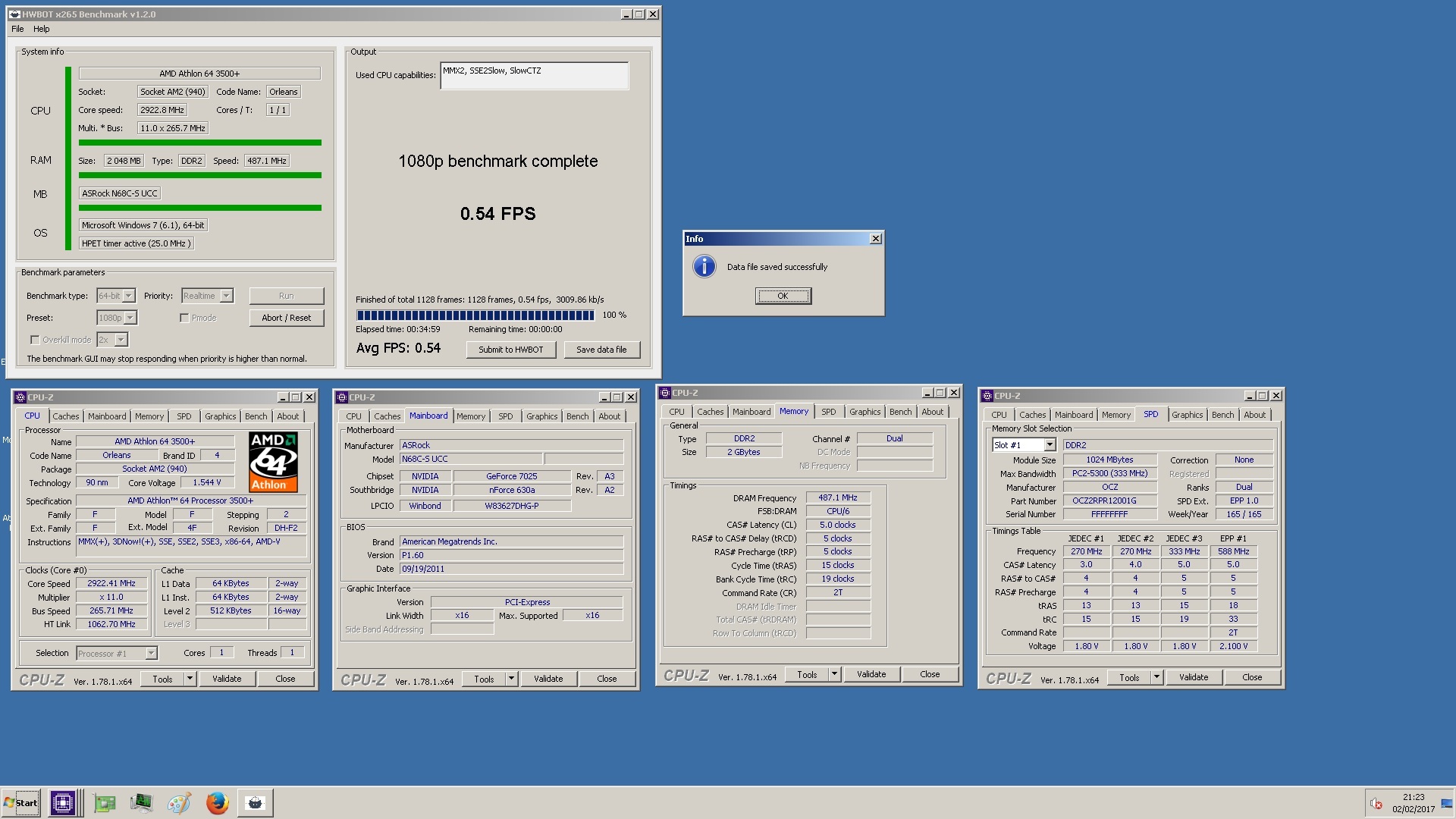
Task: Click the benchmark progress bar
Action: click(x=475, y=315)
